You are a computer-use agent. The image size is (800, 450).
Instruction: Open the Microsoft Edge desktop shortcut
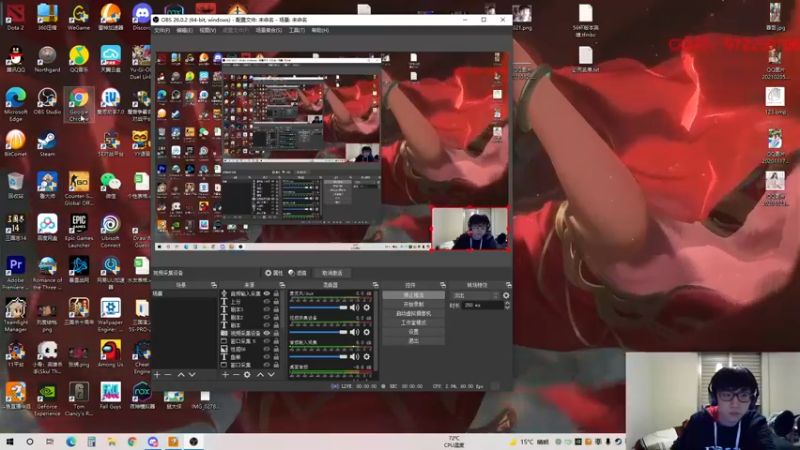15,105
